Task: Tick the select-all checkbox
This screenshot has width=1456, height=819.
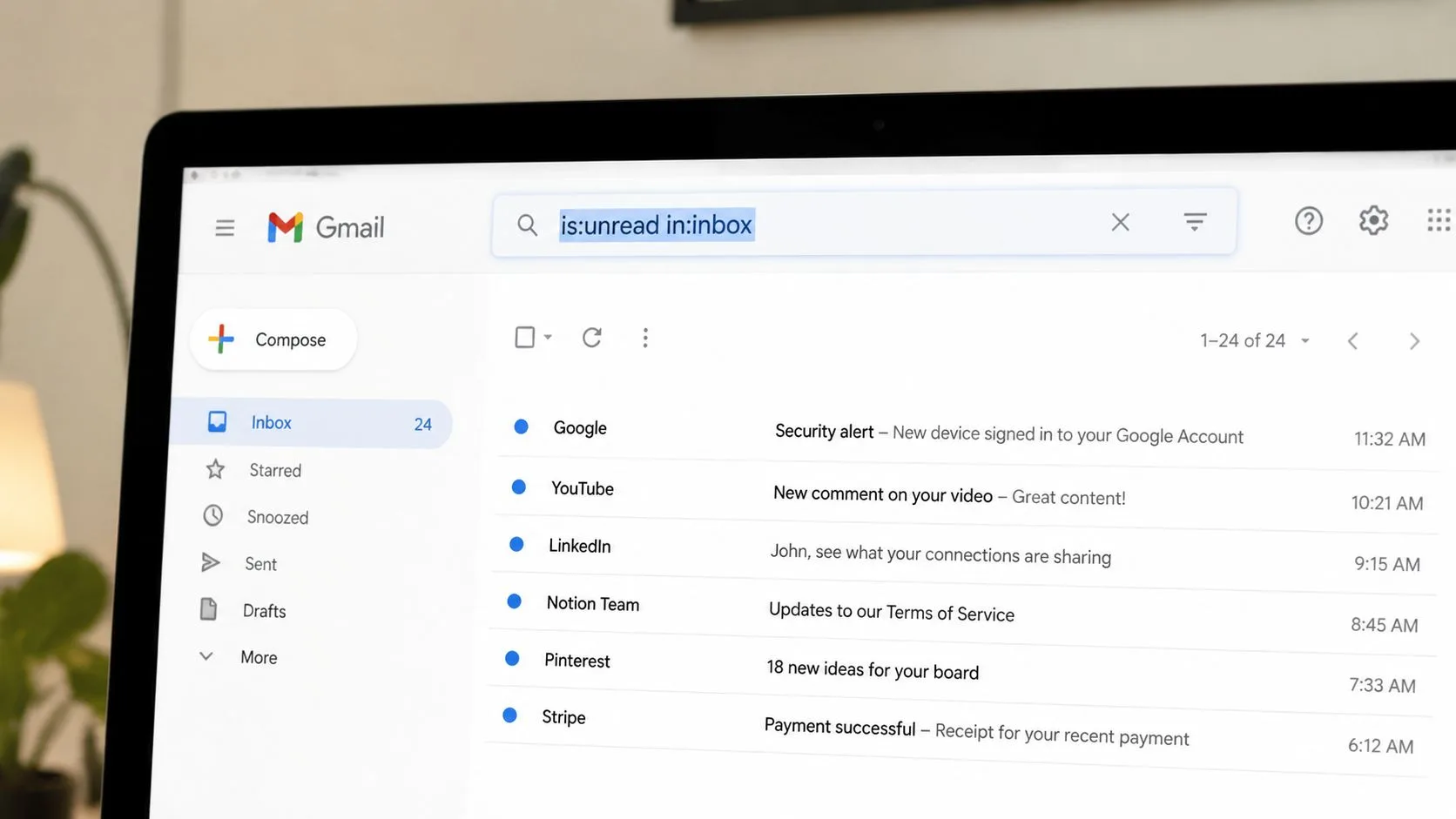Action: (524, 337)
